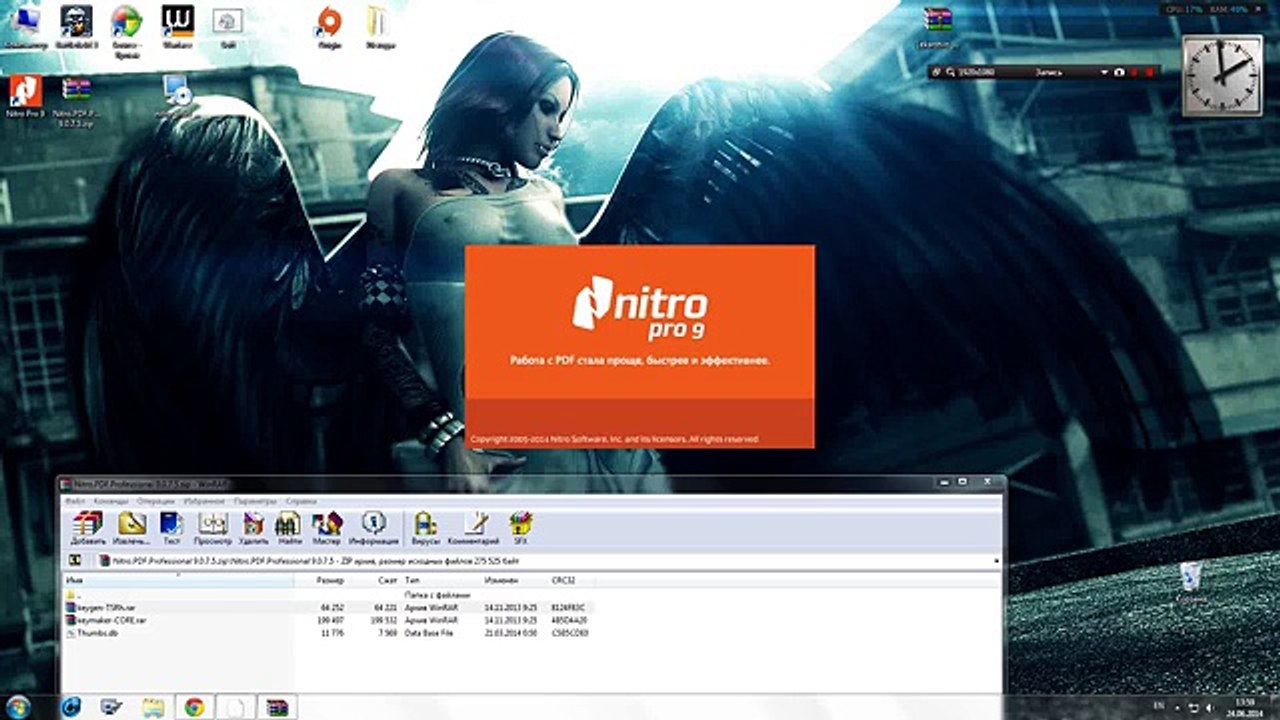Image resolution: width=1280 pixels, height=720 pixels.
Task: Open the Избранное menu in WinRAR
Action: pyautogui.click(x=204, y=500)
